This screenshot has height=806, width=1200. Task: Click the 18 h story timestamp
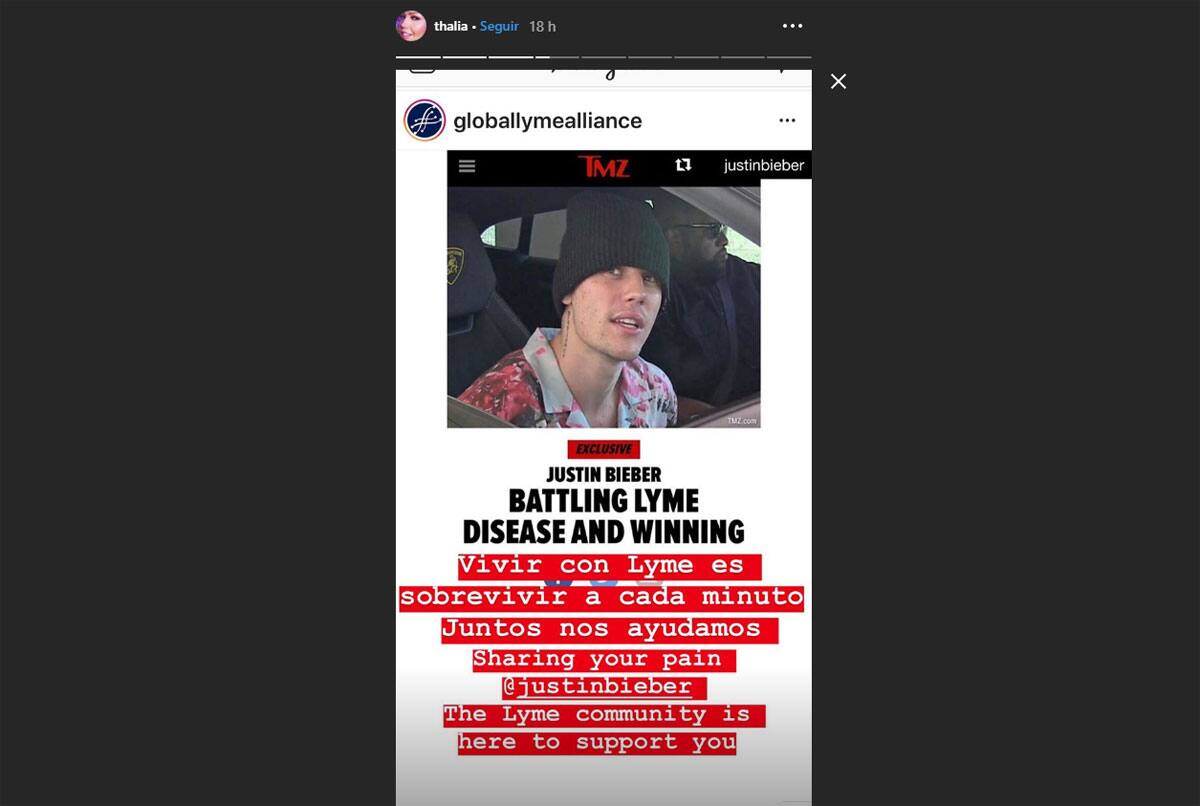pos(542,26)
